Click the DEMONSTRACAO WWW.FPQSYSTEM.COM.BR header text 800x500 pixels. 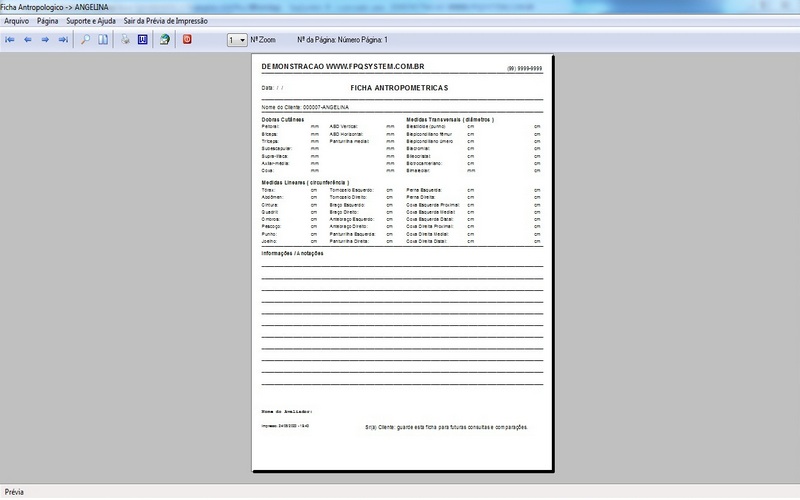[x=343, y=66]
